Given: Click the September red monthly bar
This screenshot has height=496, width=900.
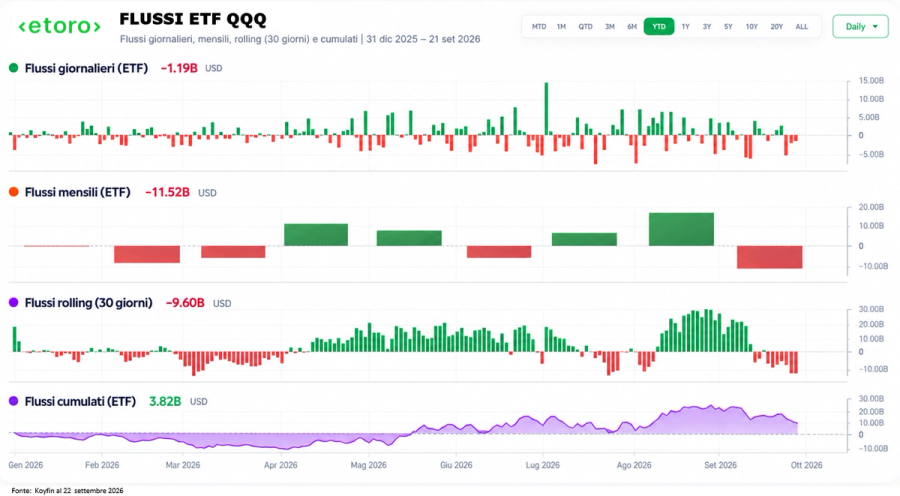Looking at the screenshot, I should 770,257.
